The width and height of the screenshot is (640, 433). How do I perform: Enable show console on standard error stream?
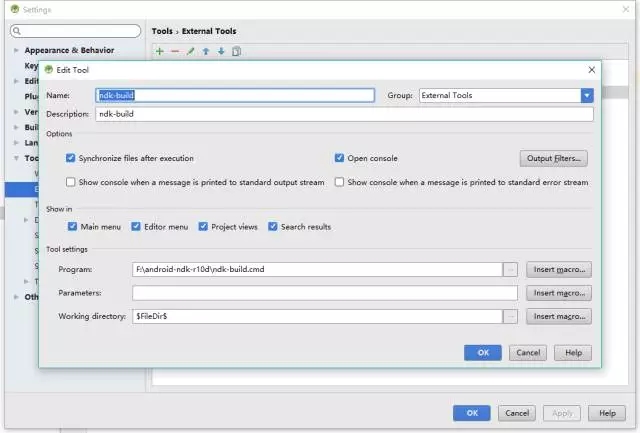click(x=339, y=182)
